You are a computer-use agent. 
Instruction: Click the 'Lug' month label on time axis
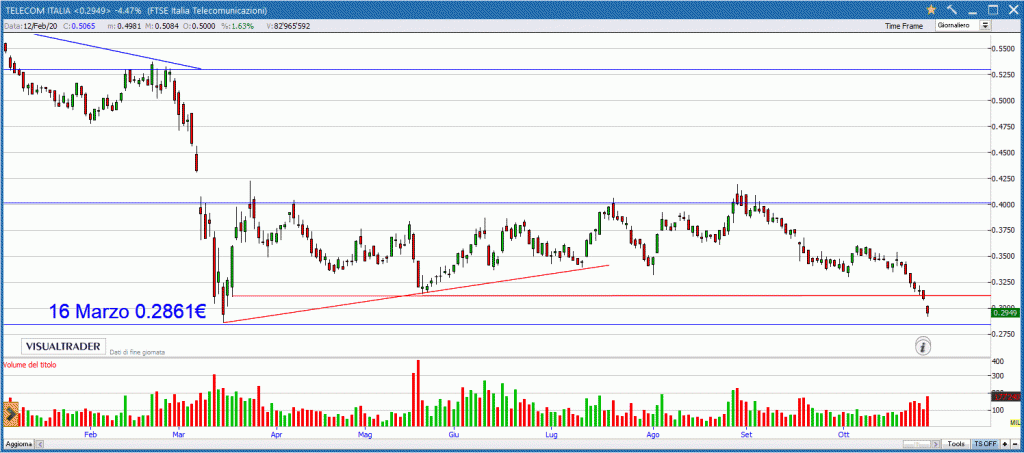tap(551, 434)
